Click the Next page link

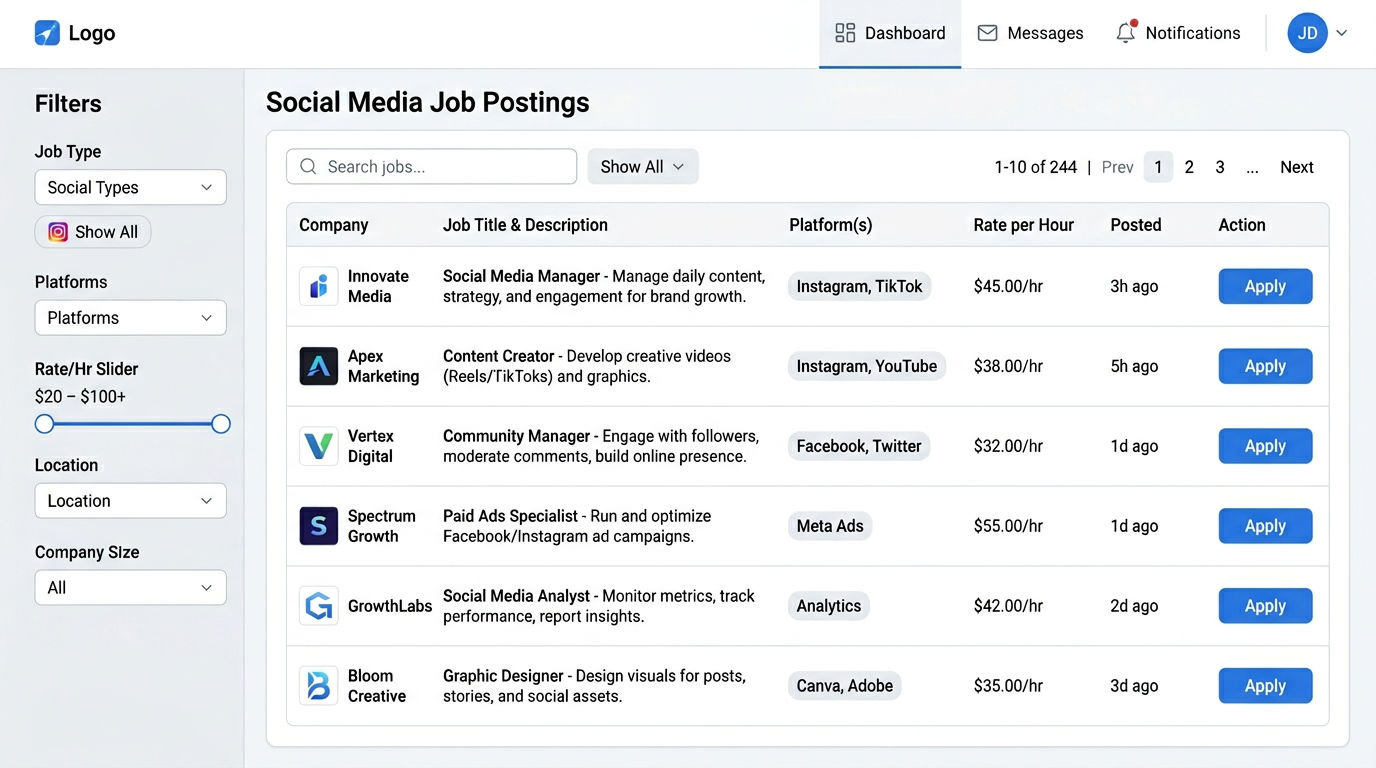(1297, 167)
